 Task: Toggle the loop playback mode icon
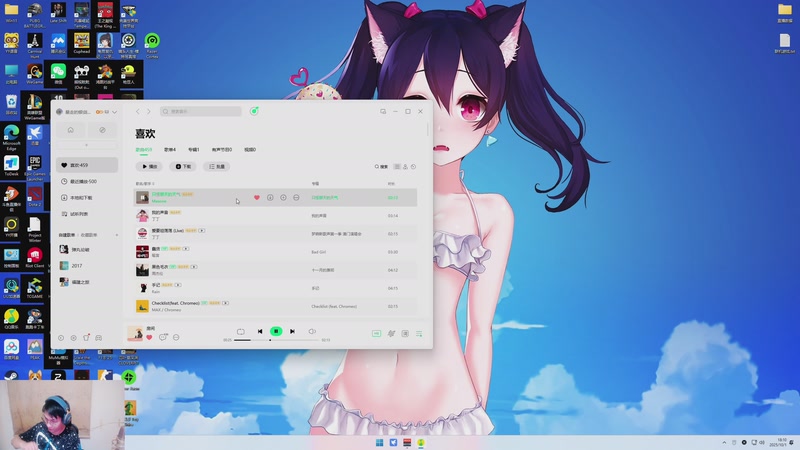(x=241, y=331)
